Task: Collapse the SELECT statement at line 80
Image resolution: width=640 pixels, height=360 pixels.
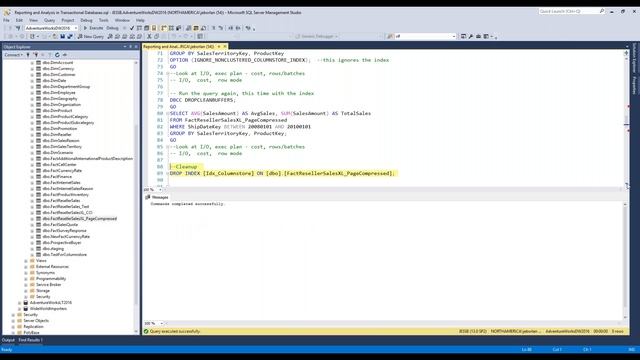Action: point(167,113)
